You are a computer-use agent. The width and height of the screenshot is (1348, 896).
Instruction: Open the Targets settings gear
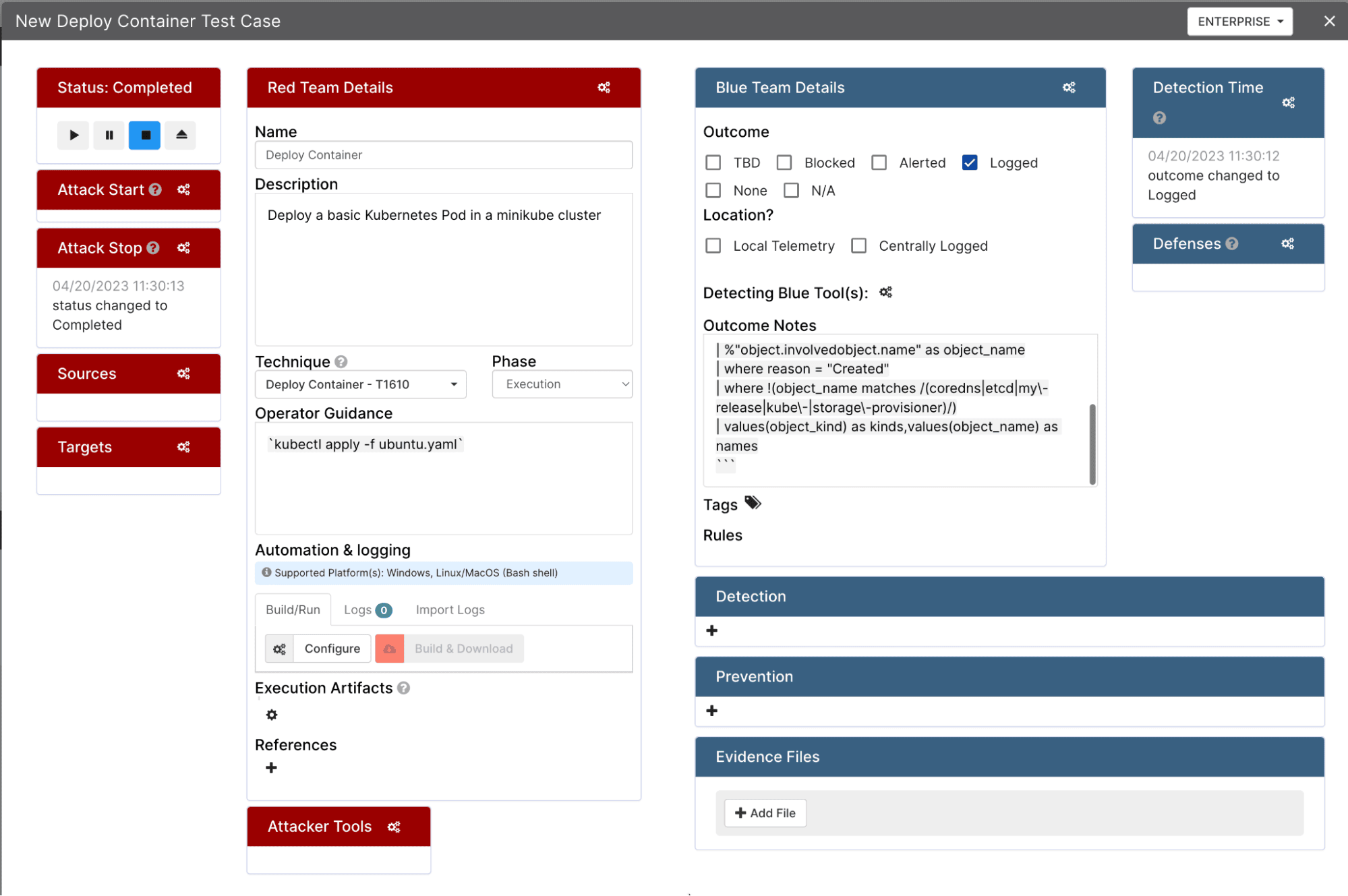(x=183, y=446)
